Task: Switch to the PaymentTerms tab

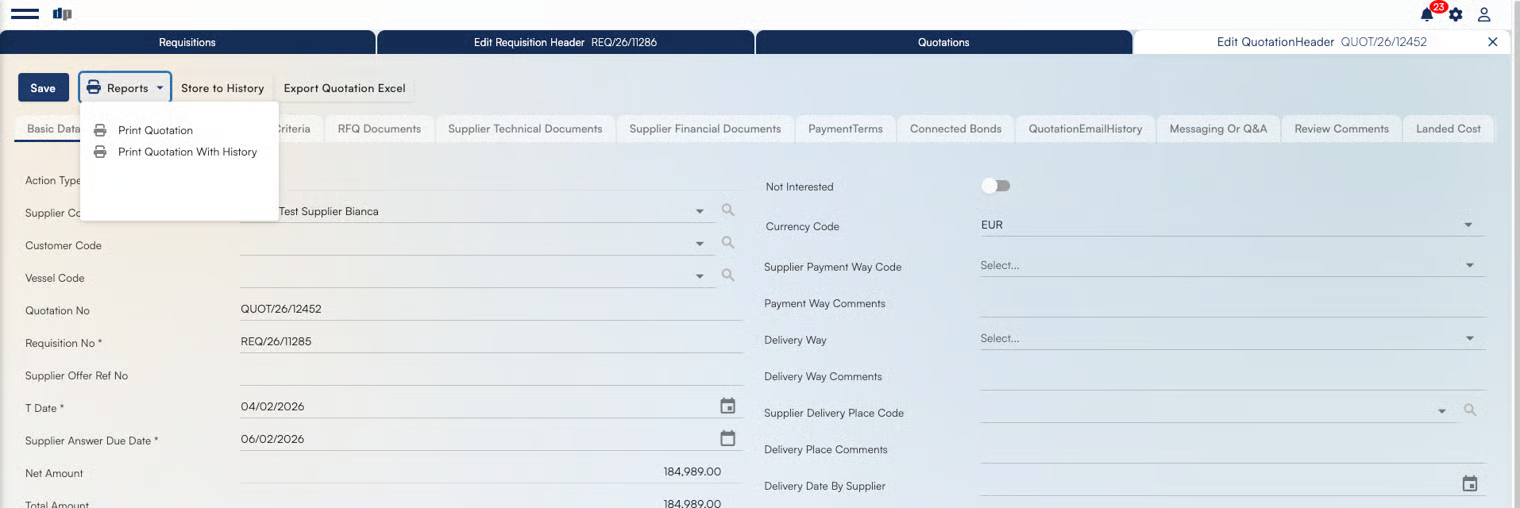Action: 845,129
